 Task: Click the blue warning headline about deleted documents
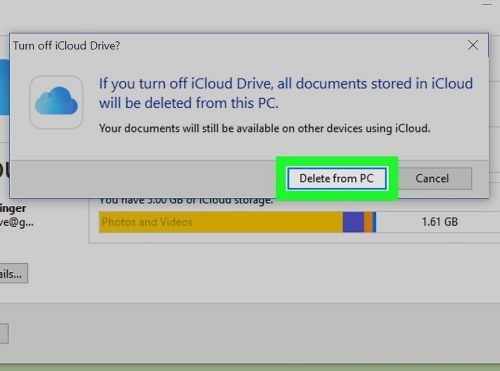point(286,93)
